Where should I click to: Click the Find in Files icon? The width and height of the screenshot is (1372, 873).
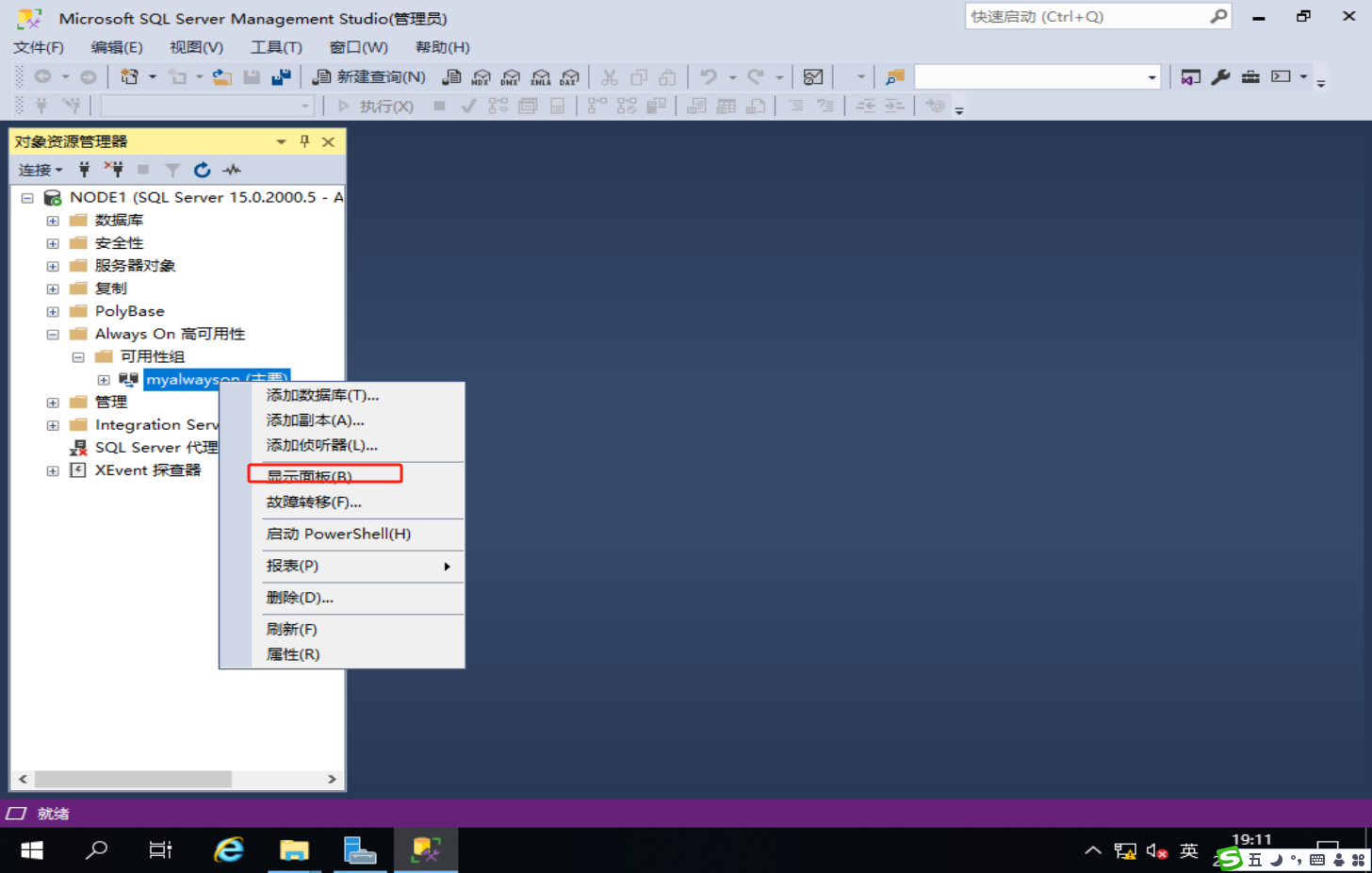point(895,77)
